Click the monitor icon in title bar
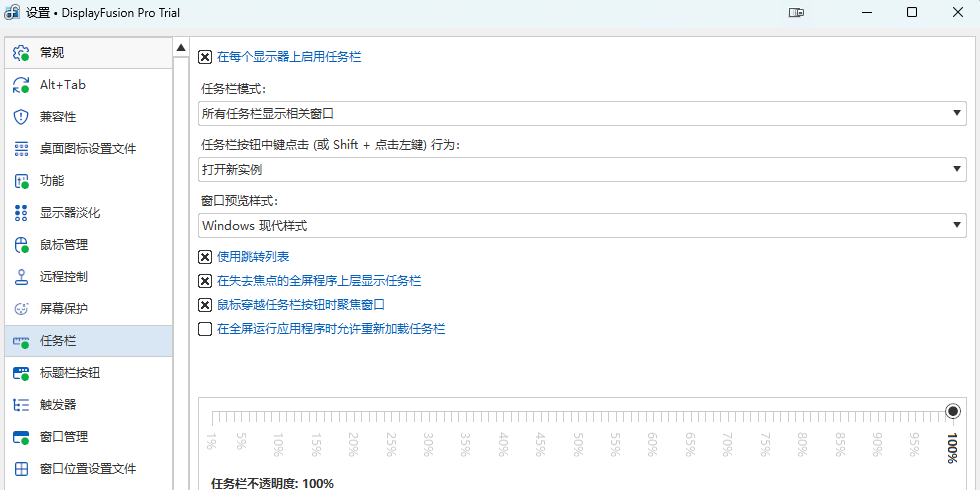980x490 pixels. click(x=796, y=12)
